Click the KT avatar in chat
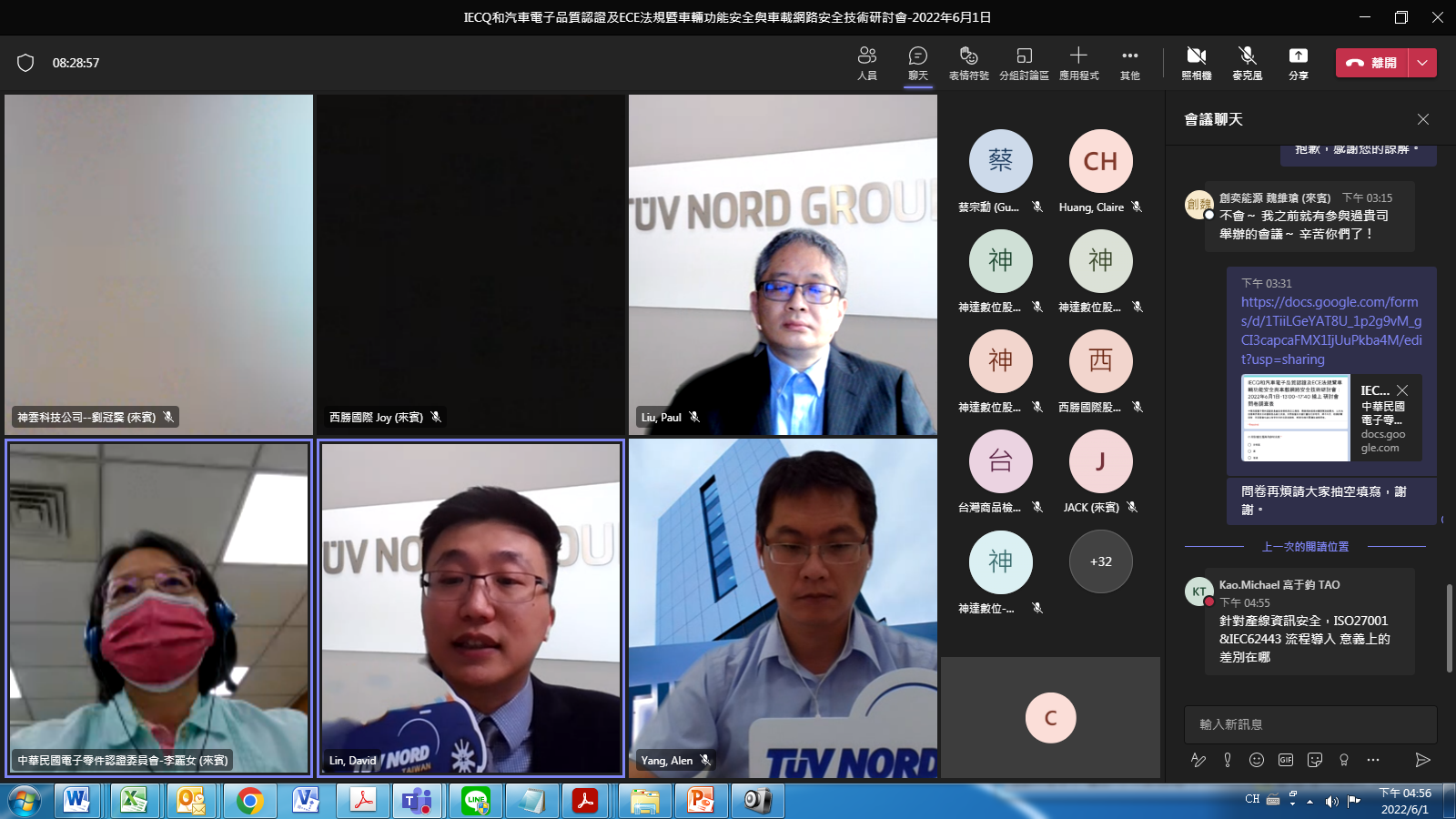The height and width of the screenshot is (819, 1456). pos(1199,591)
